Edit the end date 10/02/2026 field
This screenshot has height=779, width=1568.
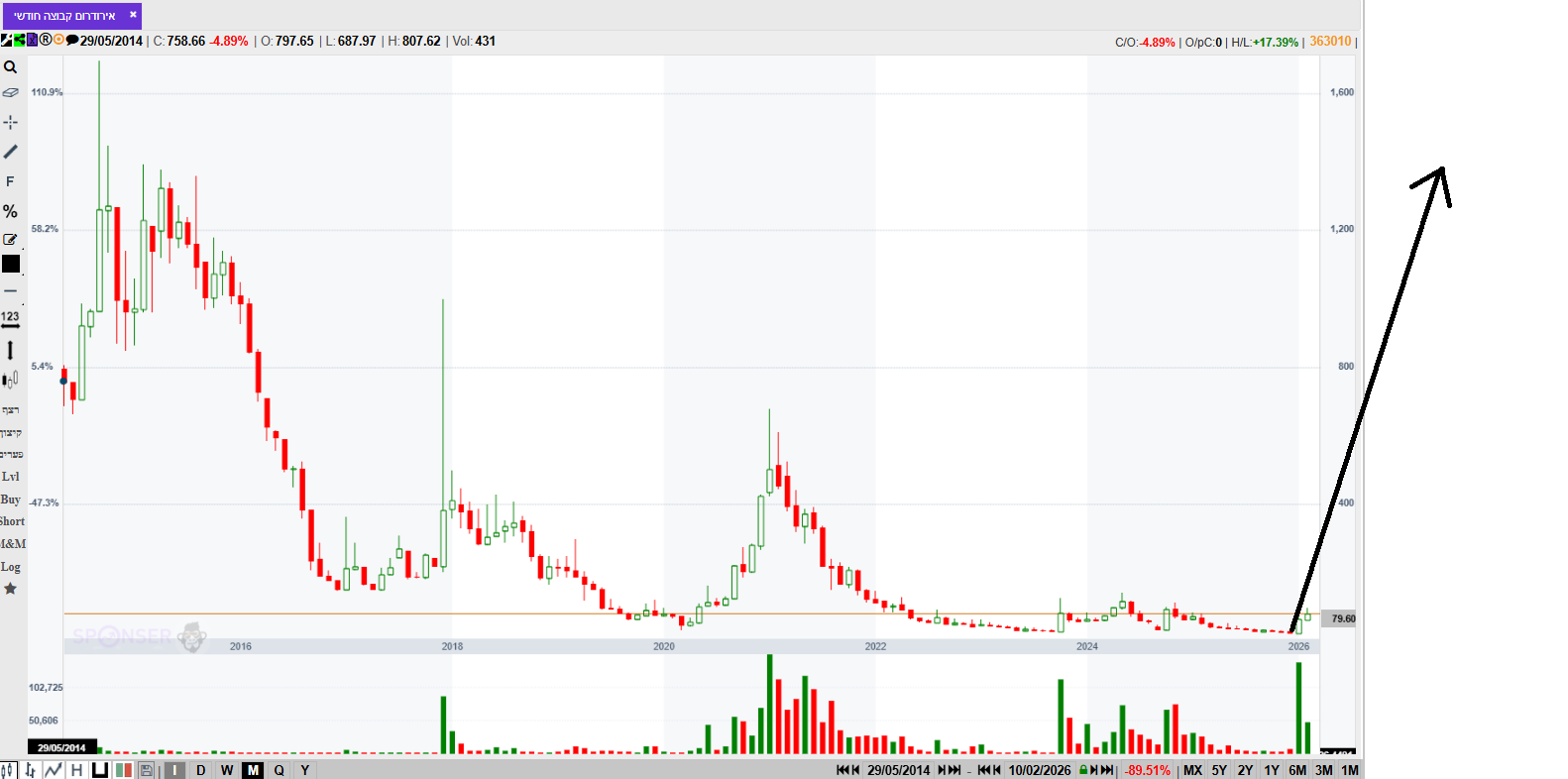pyautogui.click(x=1040, y=770)
